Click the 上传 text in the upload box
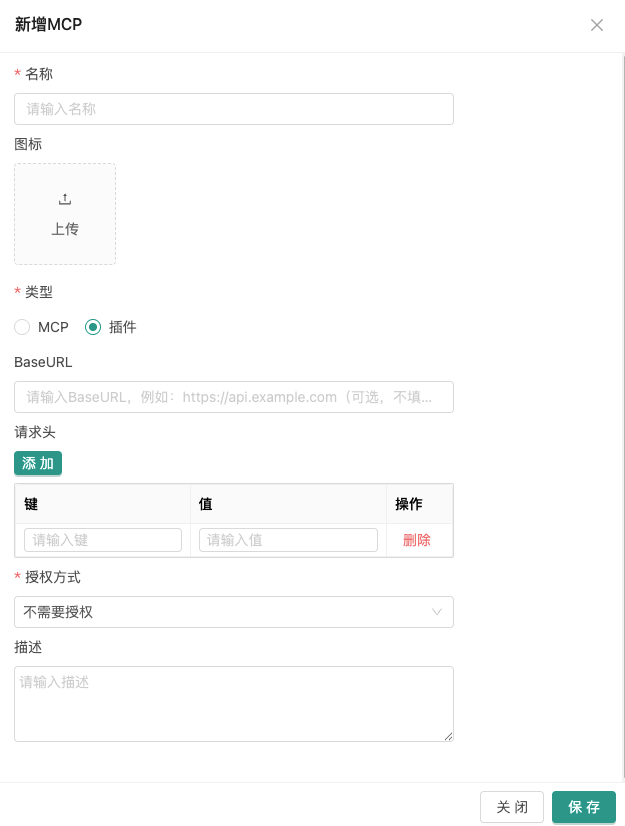625x826 pixels. pos(65,229)
